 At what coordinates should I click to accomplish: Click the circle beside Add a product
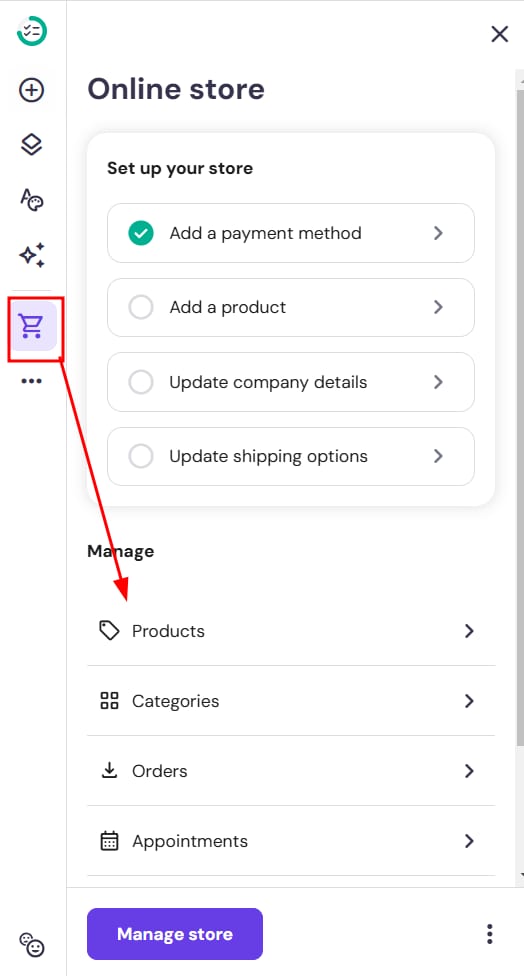point(141,307)
